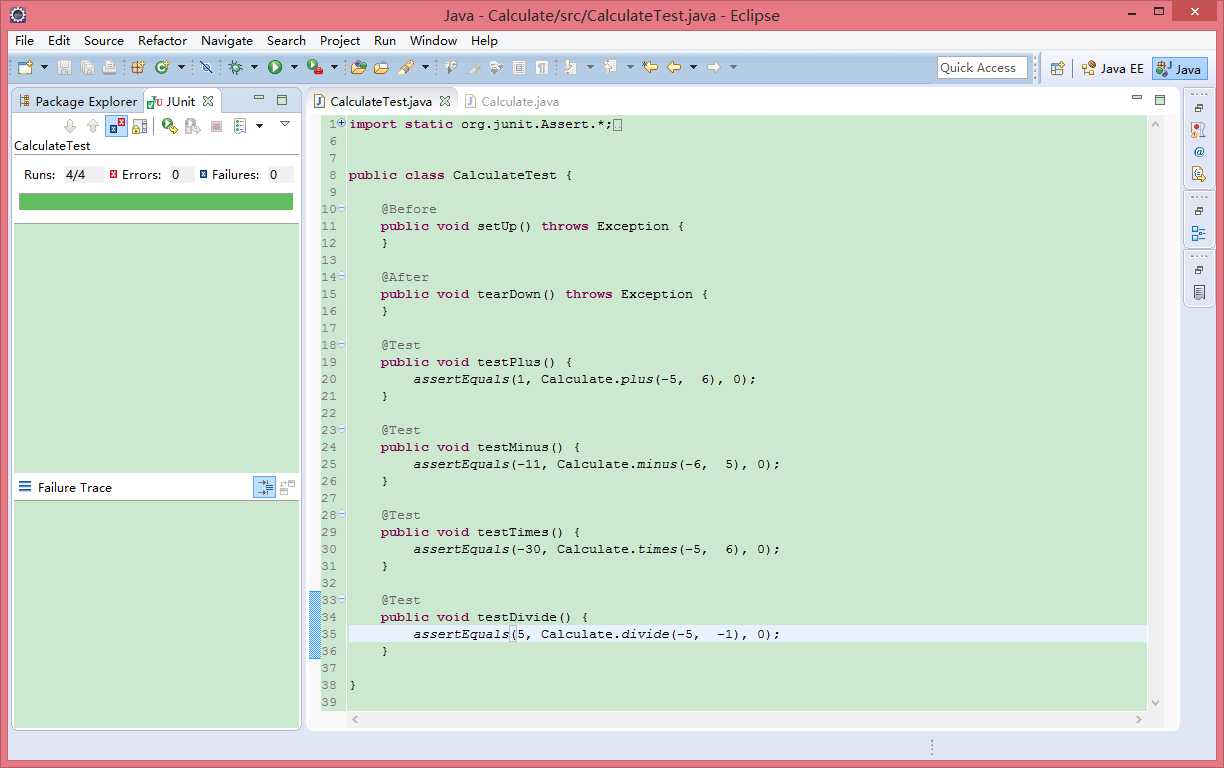Click the New Java Class icon
This screenshot has height=768, width=1224.
162,67
